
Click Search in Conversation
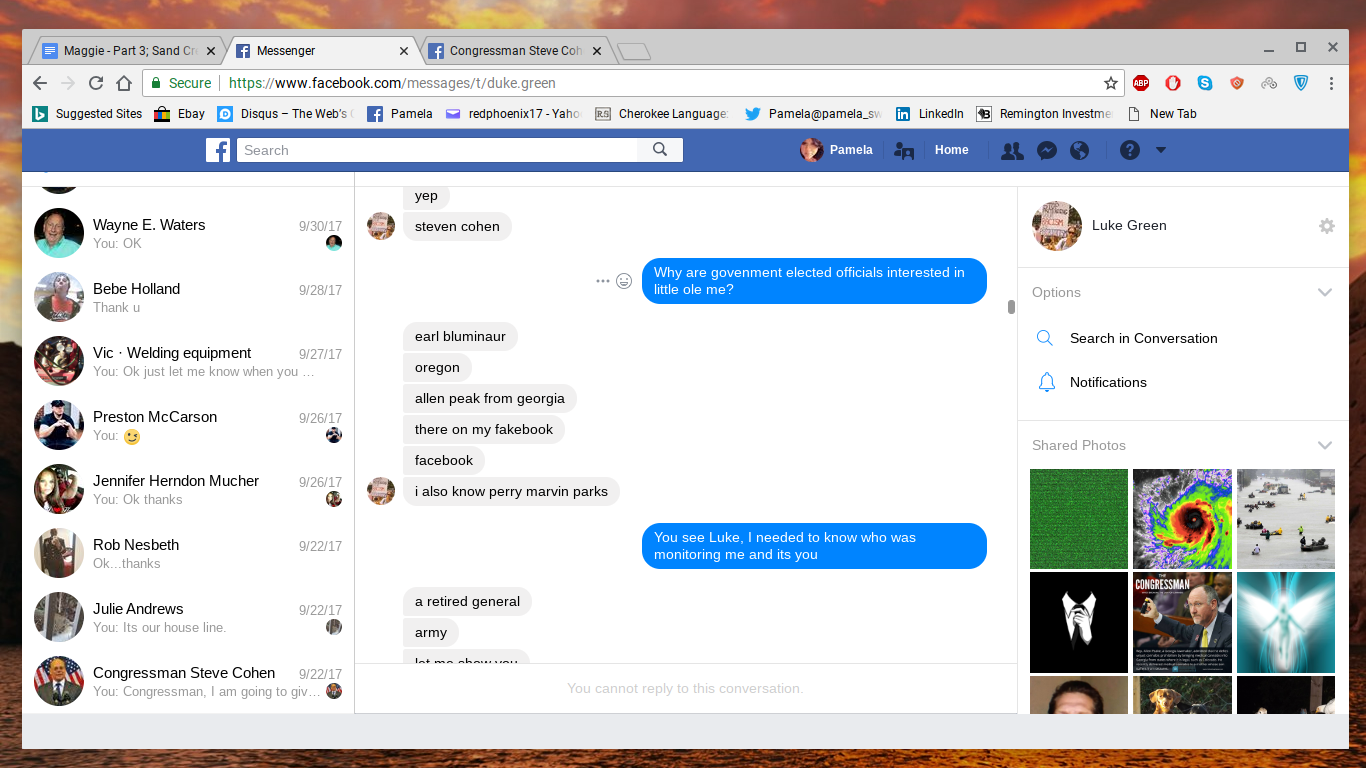(1144, 338)
